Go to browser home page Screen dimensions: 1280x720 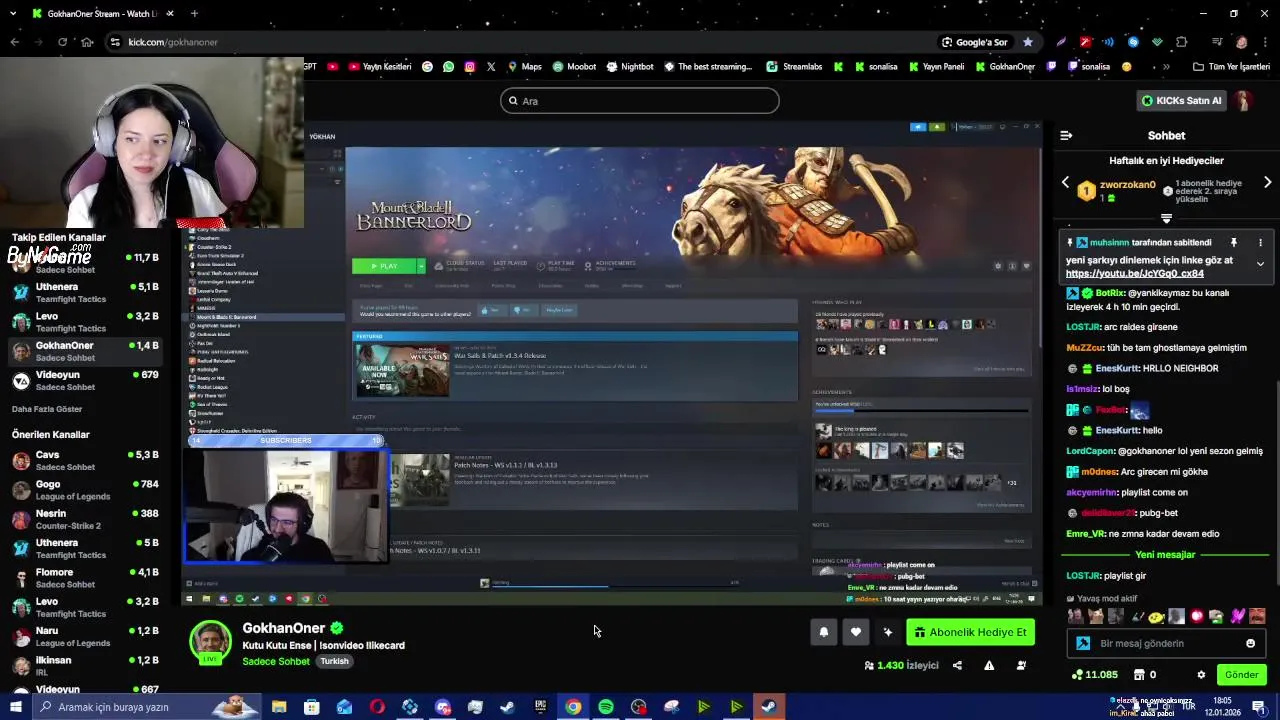point(87,42)
